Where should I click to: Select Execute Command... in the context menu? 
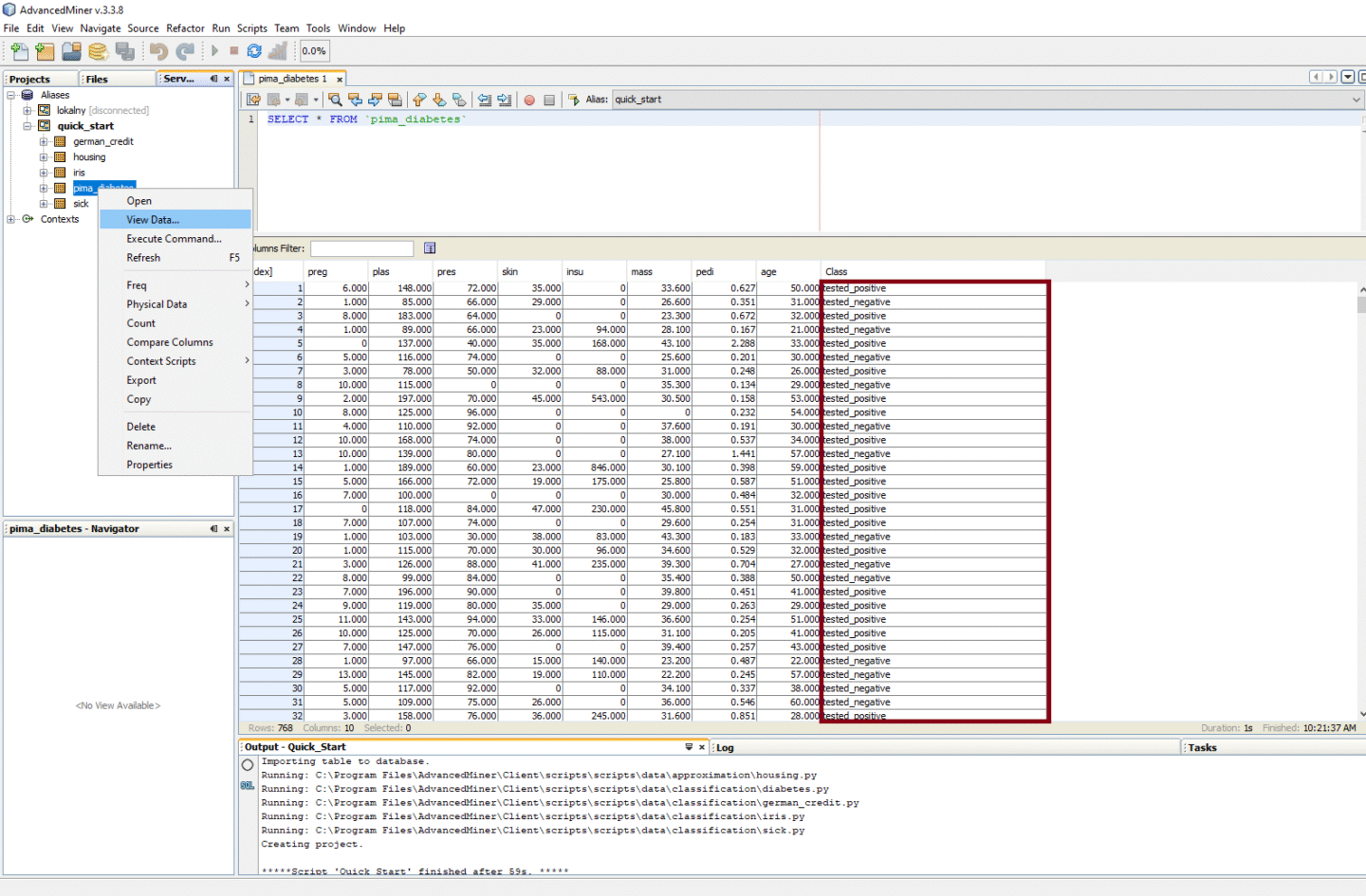coord(175,239)
